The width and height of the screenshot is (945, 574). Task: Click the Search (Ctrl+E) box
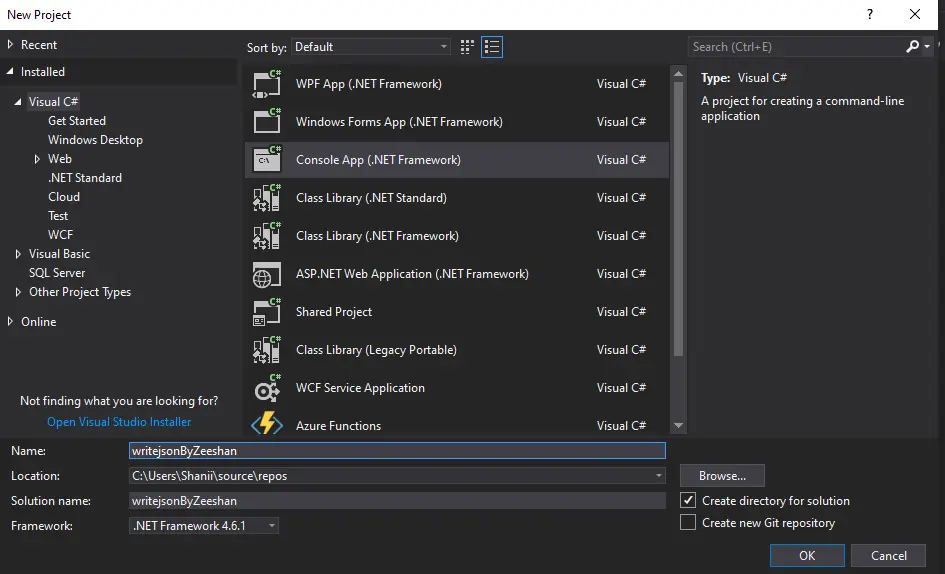[796, 46]
